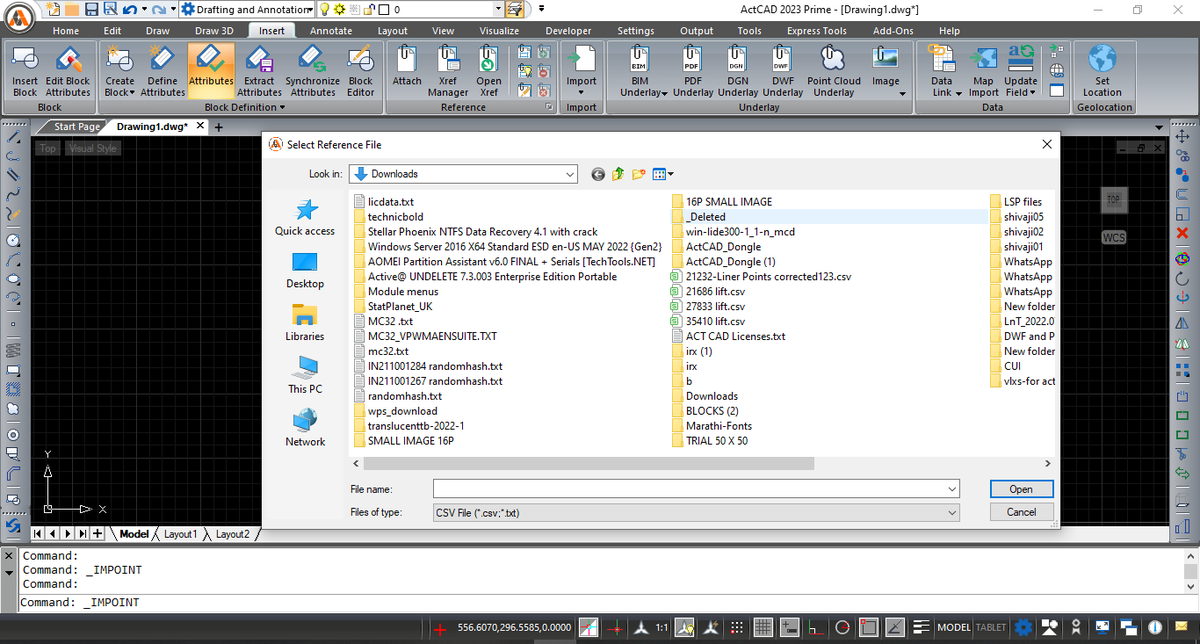Screen dimensions: 1200x644
Task: Click horizontal scrollbar right arrow in file list
Action: [1047, 465]
